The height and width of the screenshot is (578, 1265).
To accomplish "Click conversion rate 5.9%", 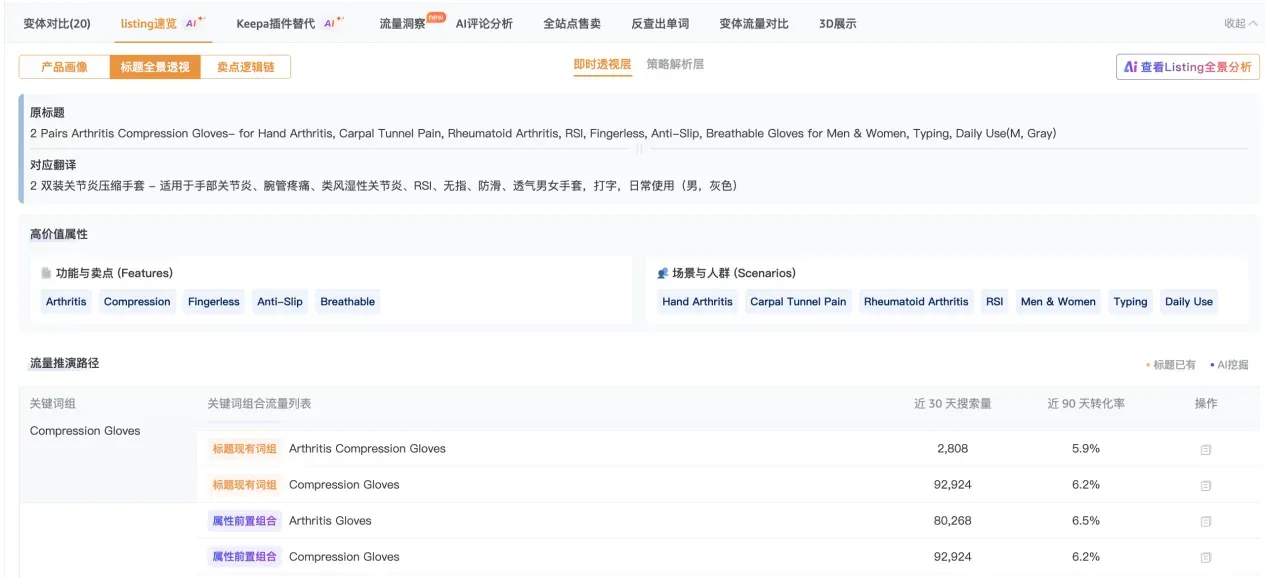I will click(1086, 449).
